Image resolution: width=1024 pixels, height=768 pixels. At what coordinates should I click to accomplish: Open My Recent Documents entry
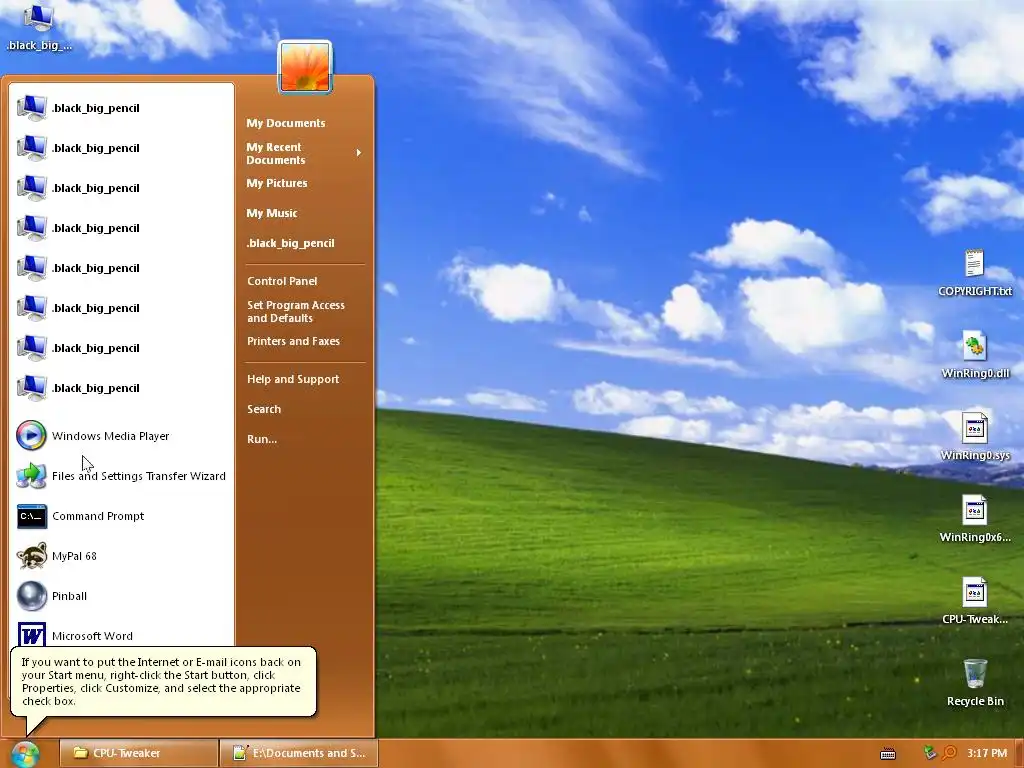[x=304, y=153]
